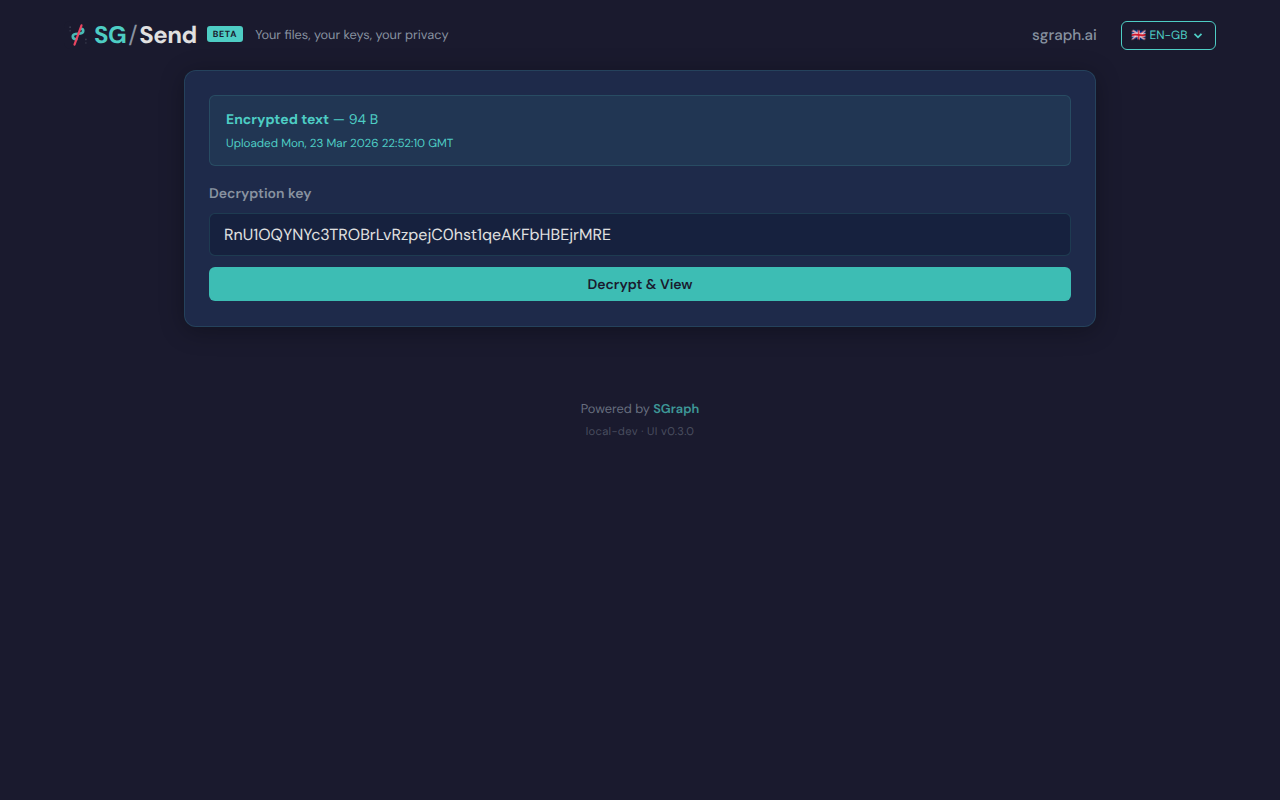Click the BETA badge next to the logo
The height and width of the screenshot is (800, 1280).
[224, 33]
